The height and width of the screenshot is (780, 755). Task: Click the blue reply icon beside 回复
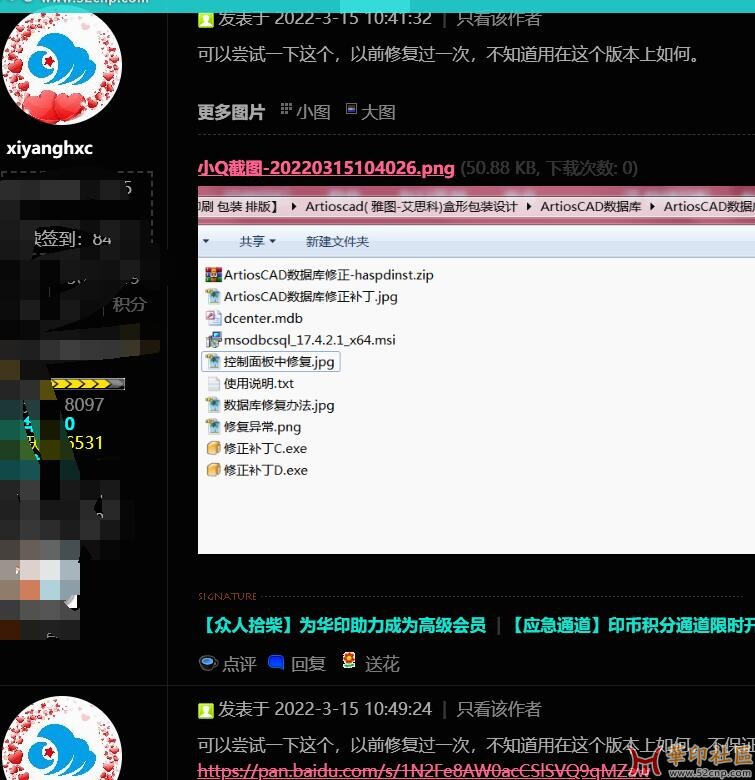(x=276, y=662)
